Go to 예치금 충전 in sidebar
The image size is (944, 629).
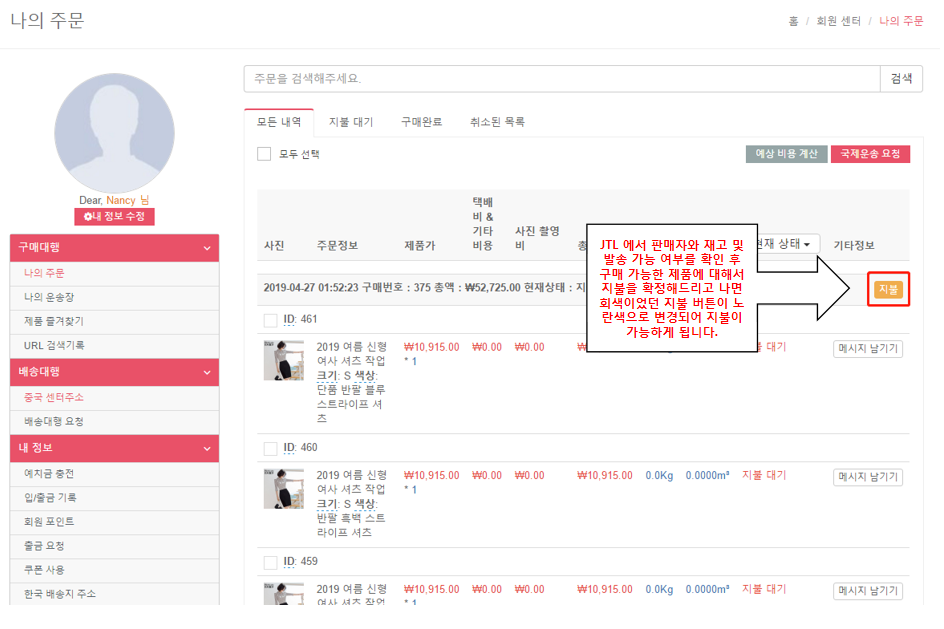[49, 474]
